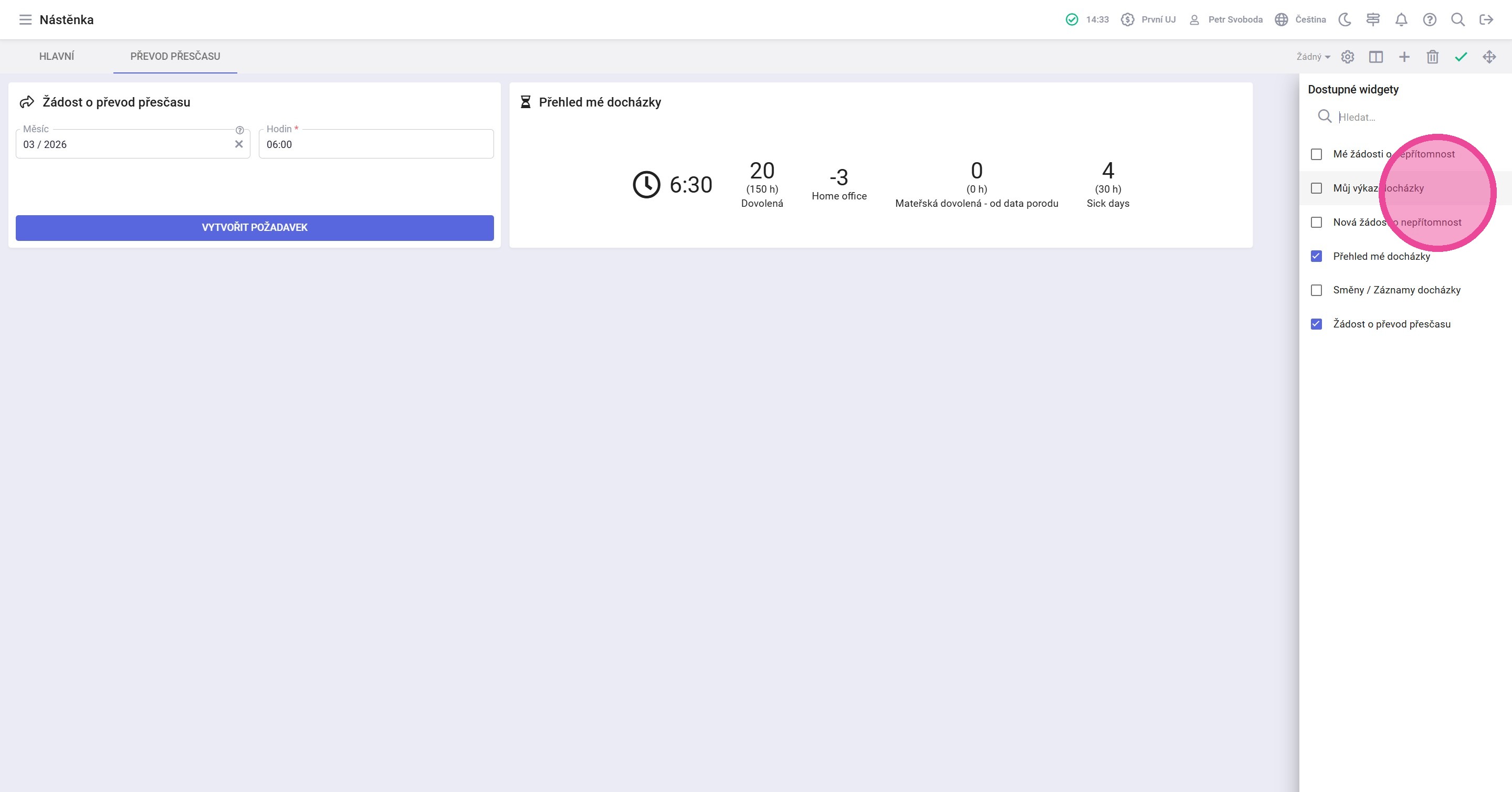This screenshot has height=792, width=1512.
Task: Click the help question mark icon
Action: pyautogui.click(x=1429, y=20)
